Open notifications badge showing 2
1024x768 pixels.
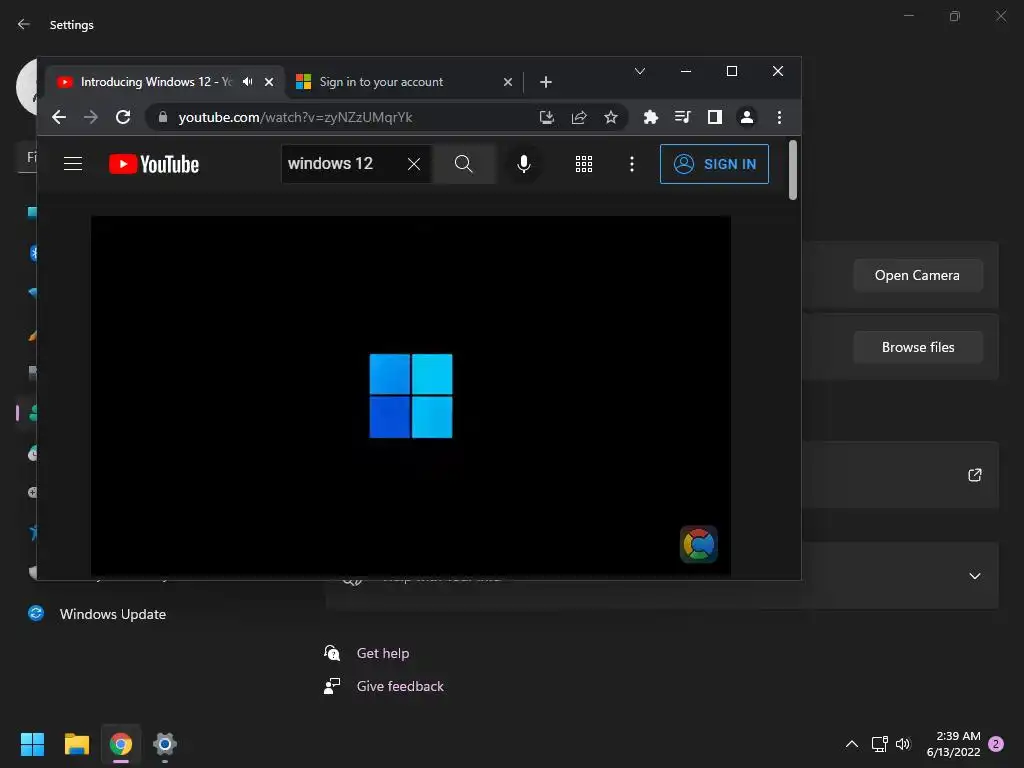[996, 744]
